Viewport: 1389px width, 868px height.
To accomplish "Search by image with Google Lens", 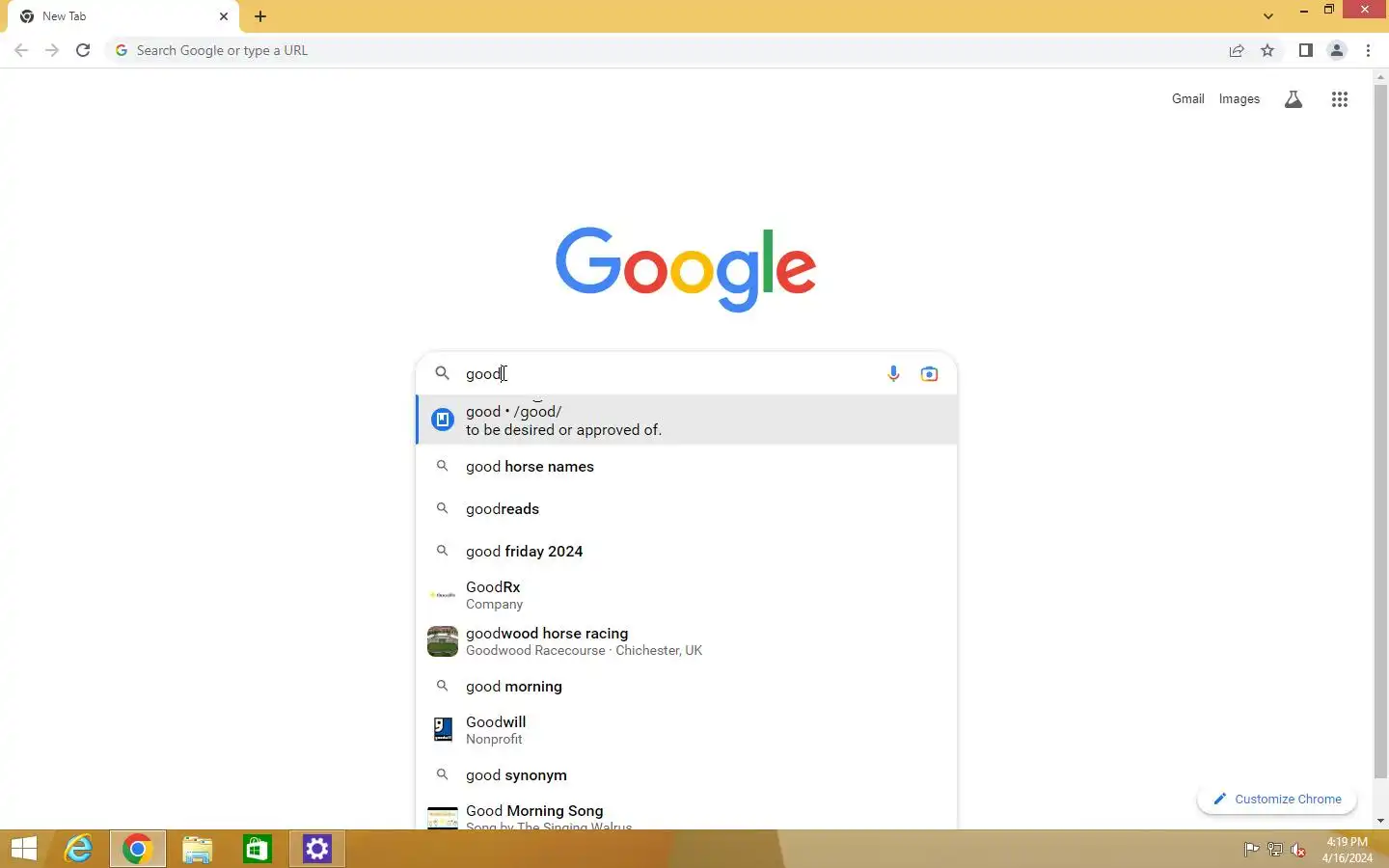I will pyautogui.click(x=929, y=373).
